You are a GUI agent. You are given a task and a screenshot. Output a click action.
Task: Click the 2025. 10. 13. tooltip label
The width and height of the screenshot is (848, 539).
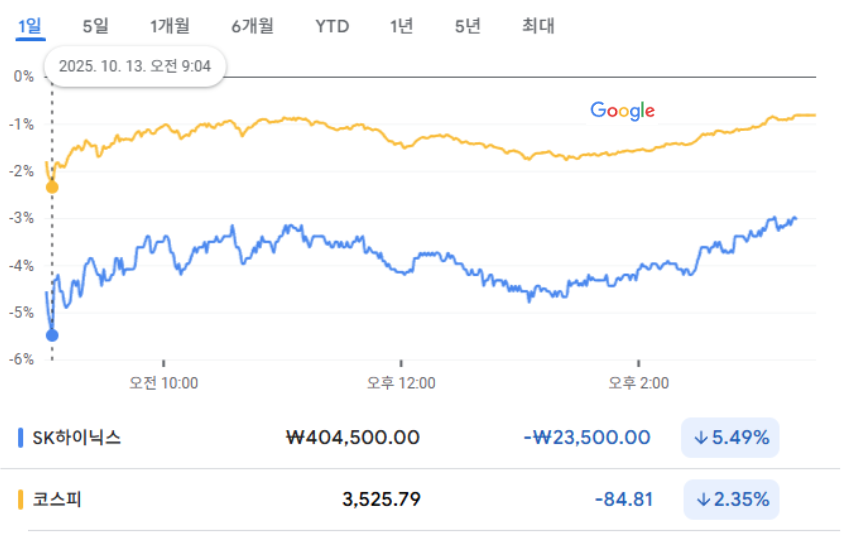click(x=135, y=67)
